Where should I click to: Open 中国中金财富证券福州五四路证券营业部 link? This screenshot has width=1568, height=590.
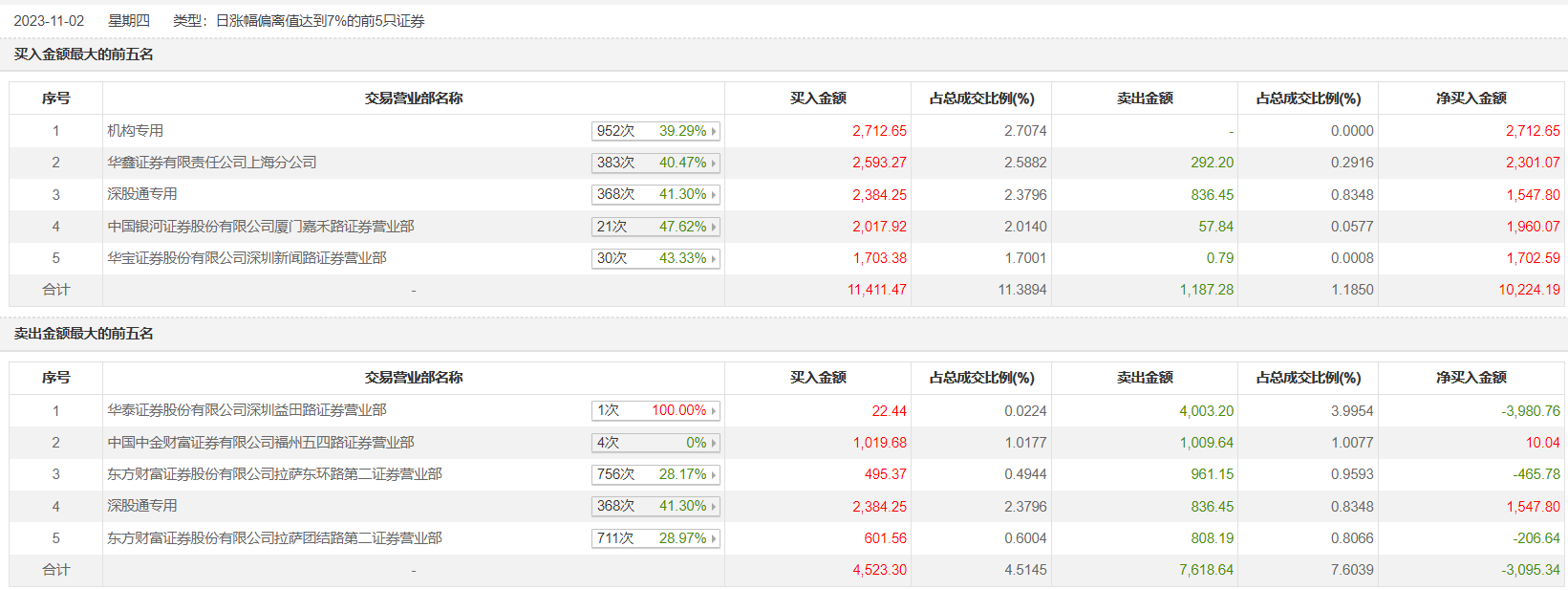261,443
